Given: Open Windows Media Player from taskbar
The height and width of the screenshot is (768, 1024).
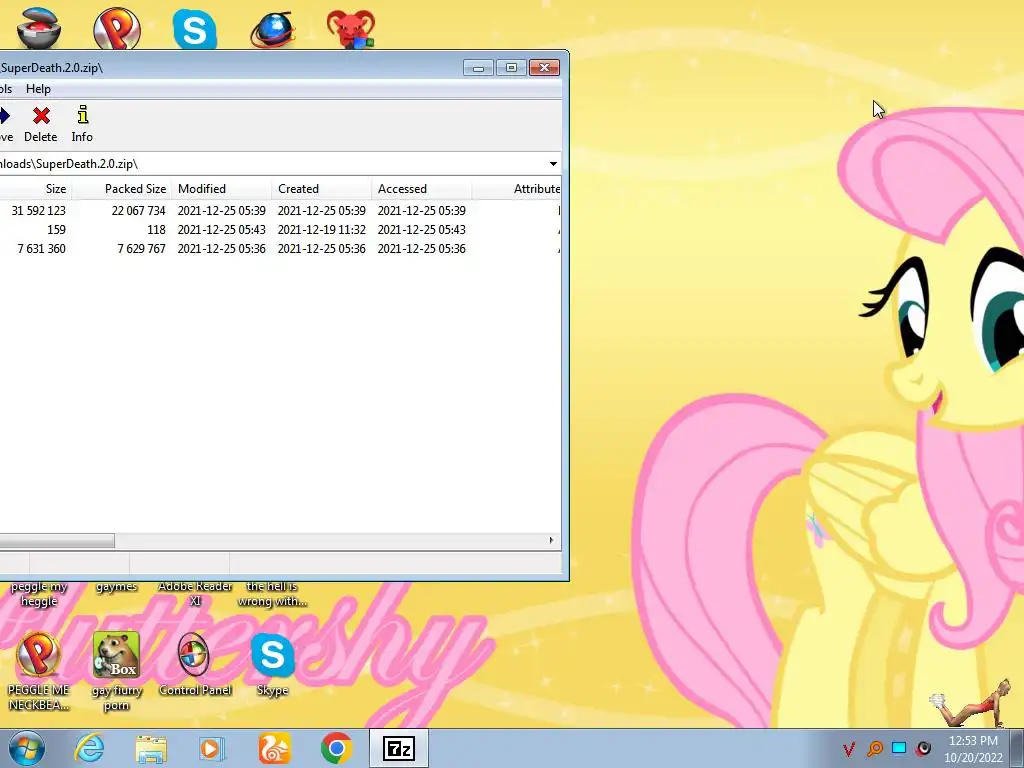Looking at the screenshot, I should (212, 748).
